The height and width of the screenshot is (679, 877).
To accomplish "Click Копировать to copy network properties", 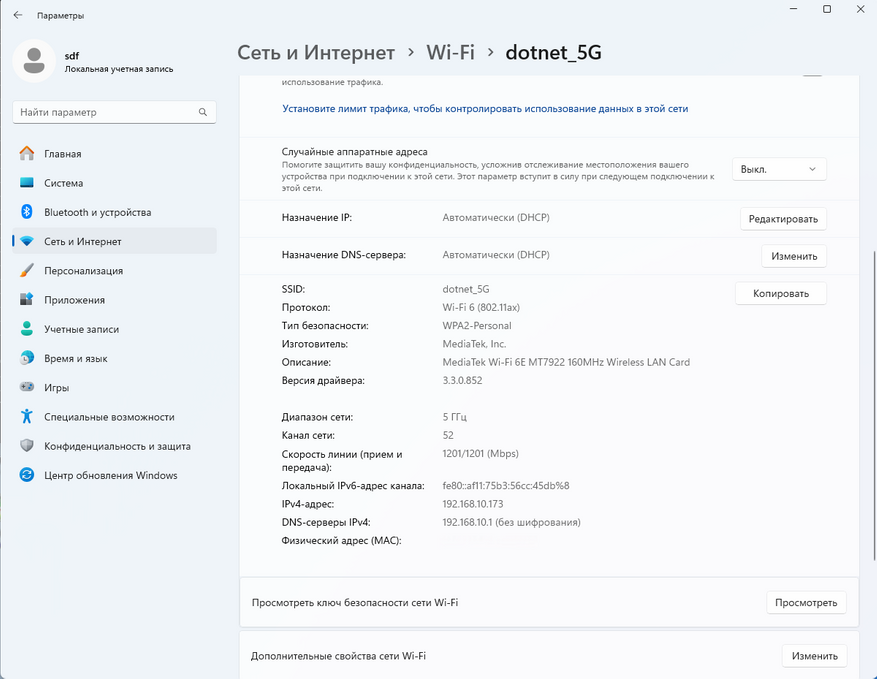I will click(x=780, y=293).
